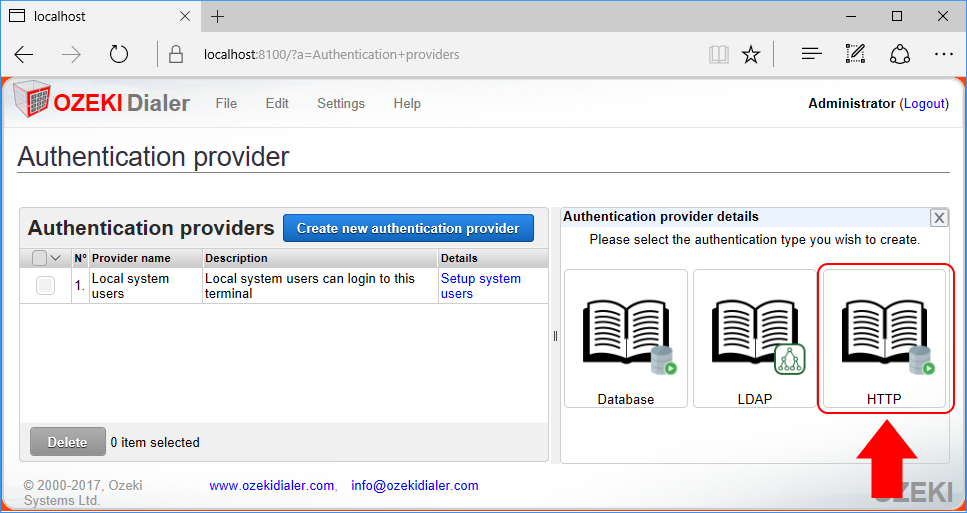Refresh the page in the browser

119,54
